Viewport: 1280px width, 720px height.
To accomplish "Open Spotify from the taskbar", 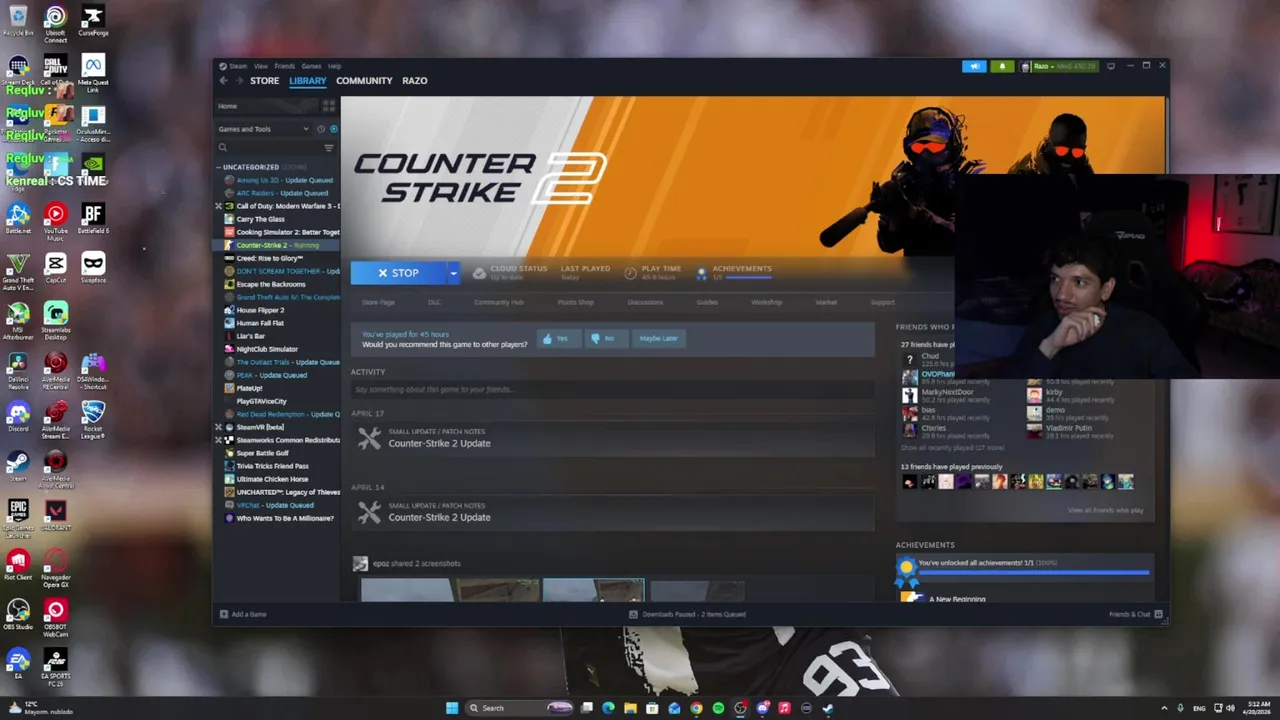I will pyautogui.click(x=718, y=708).
